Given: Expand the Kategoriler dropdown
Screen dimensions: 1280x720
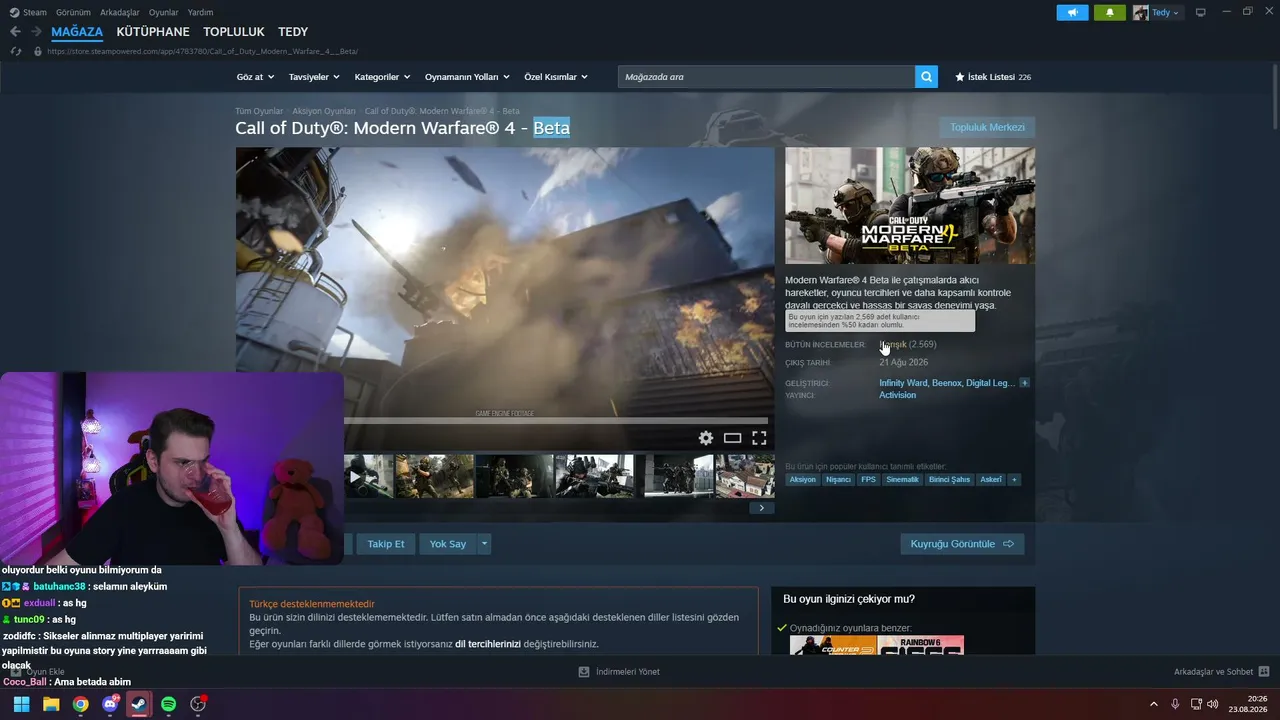Looking at the screenshot, I should tap(382, 77).
